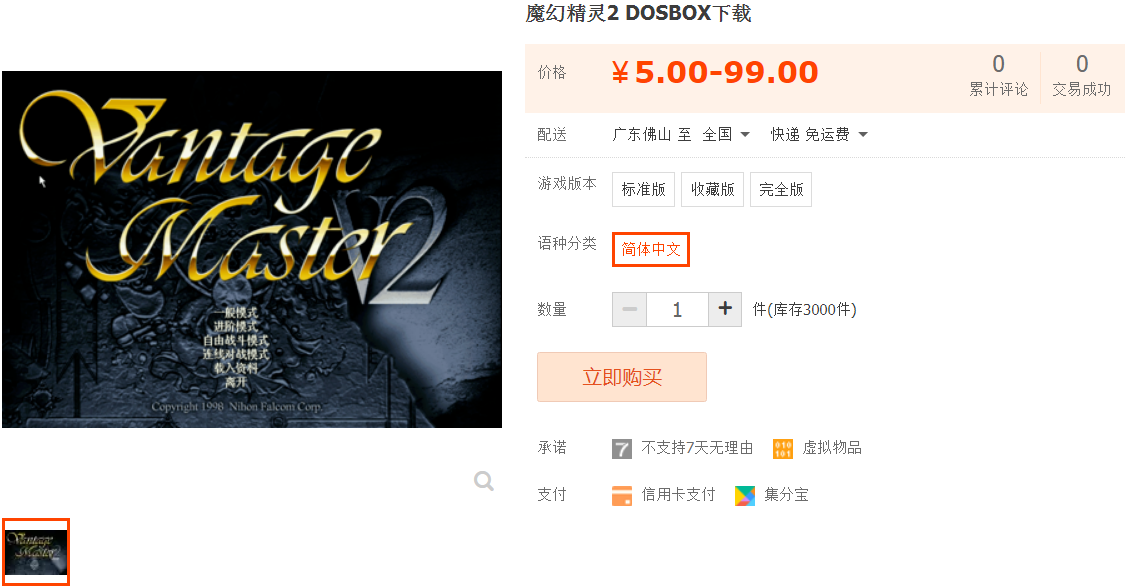Open the 累计评论 reviews count

coord(998,76)
